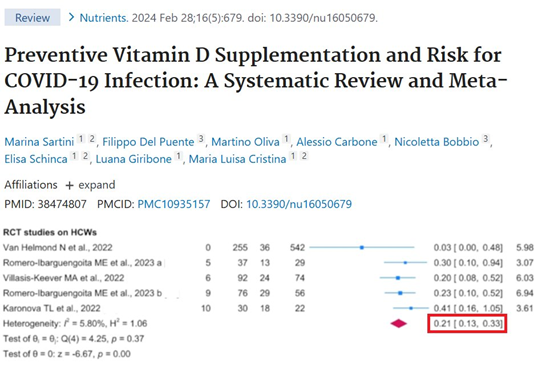This screenshot has width=550, height=368.
Task: Click 'Karonova TL et al., 2022' row
Action: click(268, 308)
